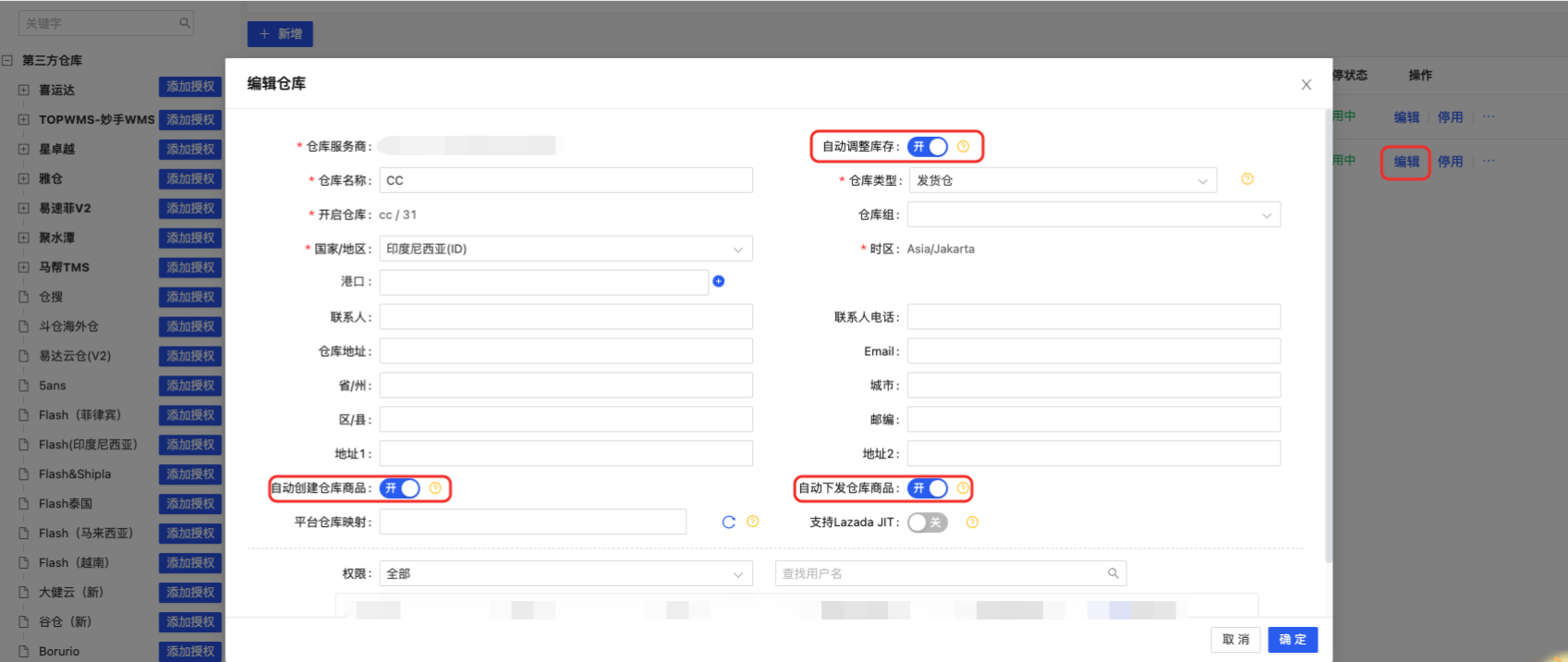Open the 权限 dropdown showing 全部
This screenshot has width=1568, height=662.
(x=565, y=574)
